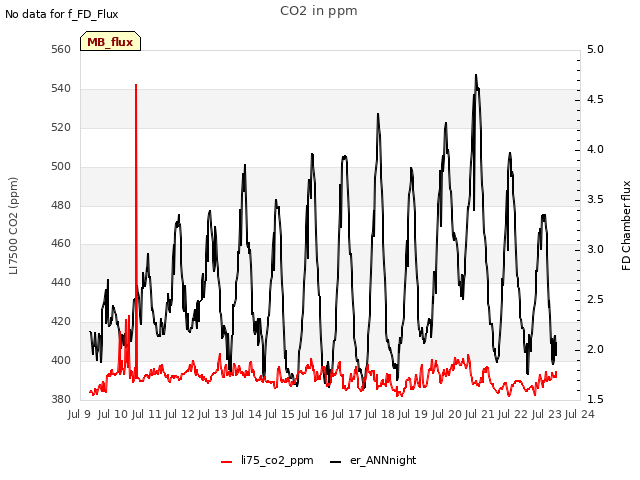640x480 pixels.
Task: Select the chart title 'CO2 in ppm'
Action: 319,11
